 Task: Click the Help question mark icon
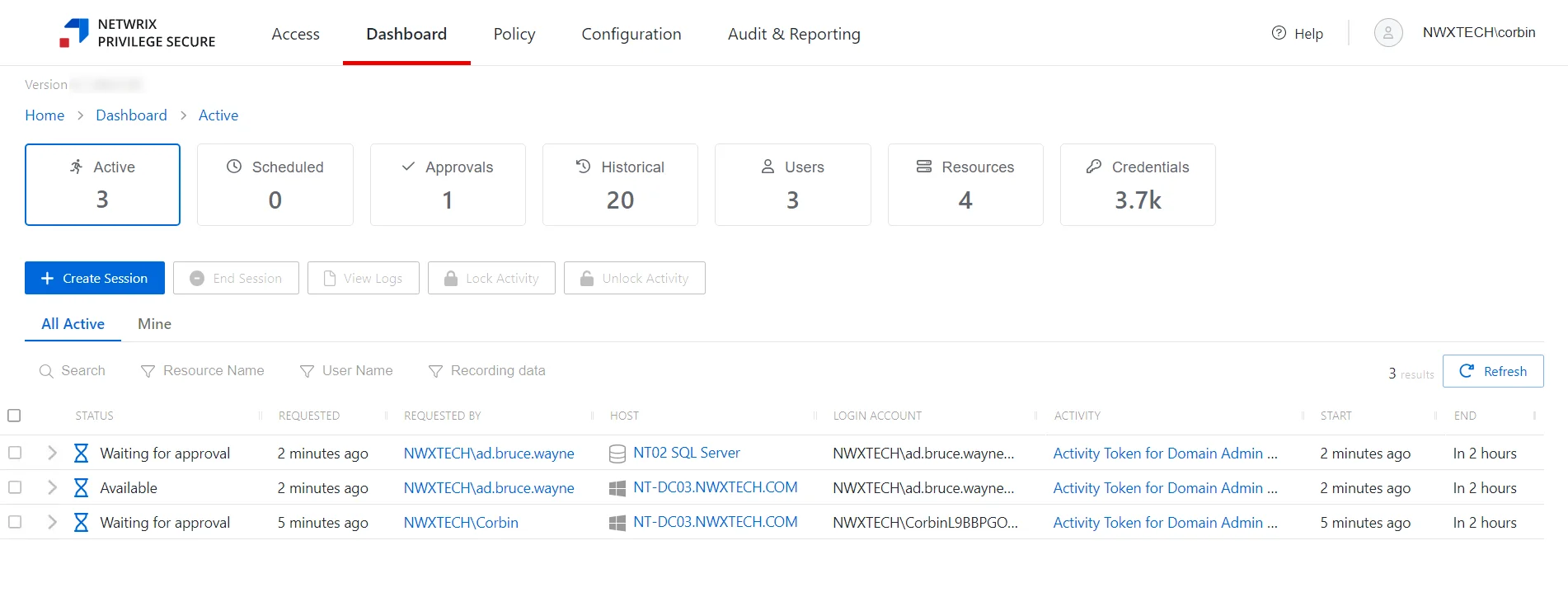tap(1279, 33)
